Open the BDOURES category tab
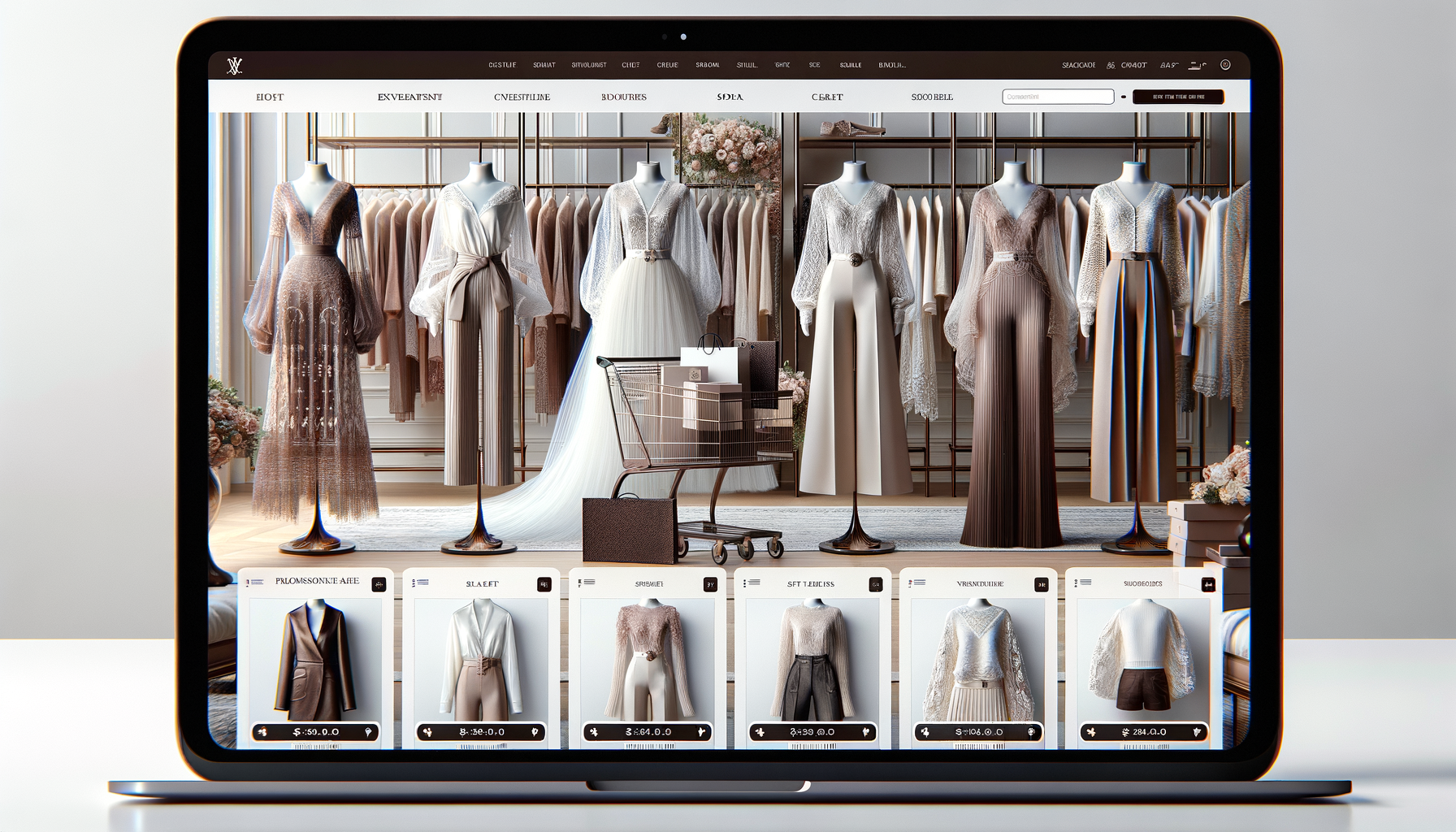 tap(624, 97)
